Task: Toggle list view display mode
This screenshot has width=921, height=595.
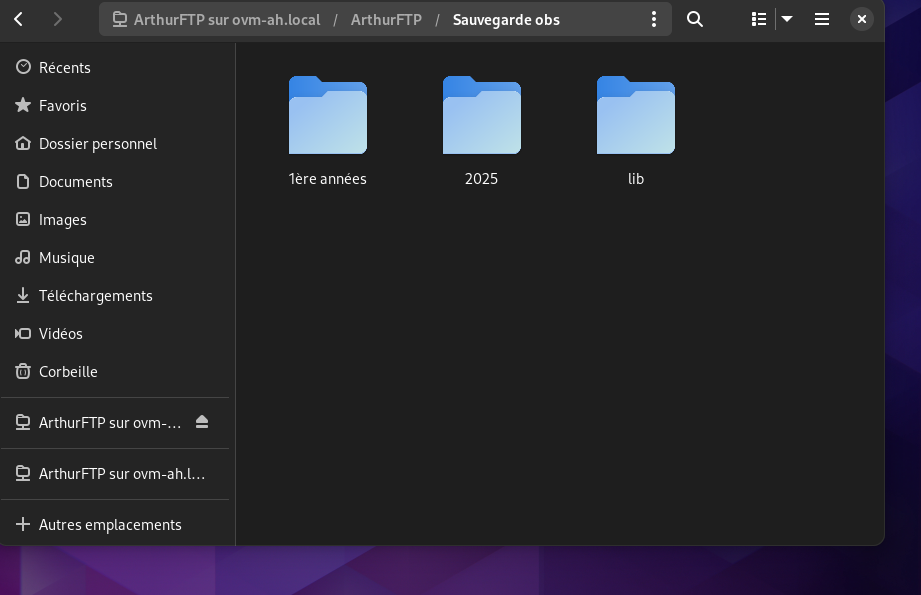Action: [759, 19]
